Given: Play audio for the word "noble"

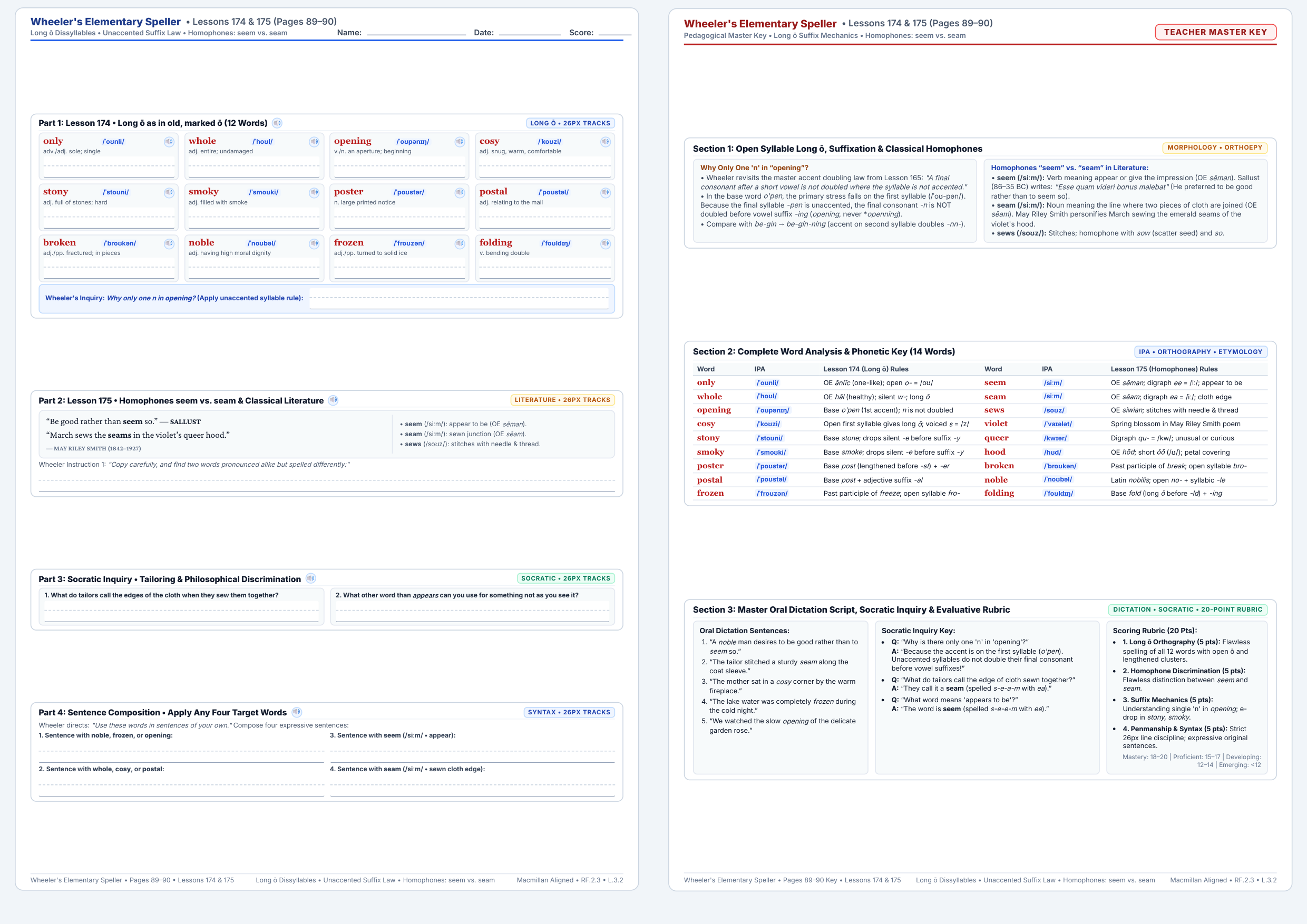Looking at the screenshot, I should coord(314,243).
